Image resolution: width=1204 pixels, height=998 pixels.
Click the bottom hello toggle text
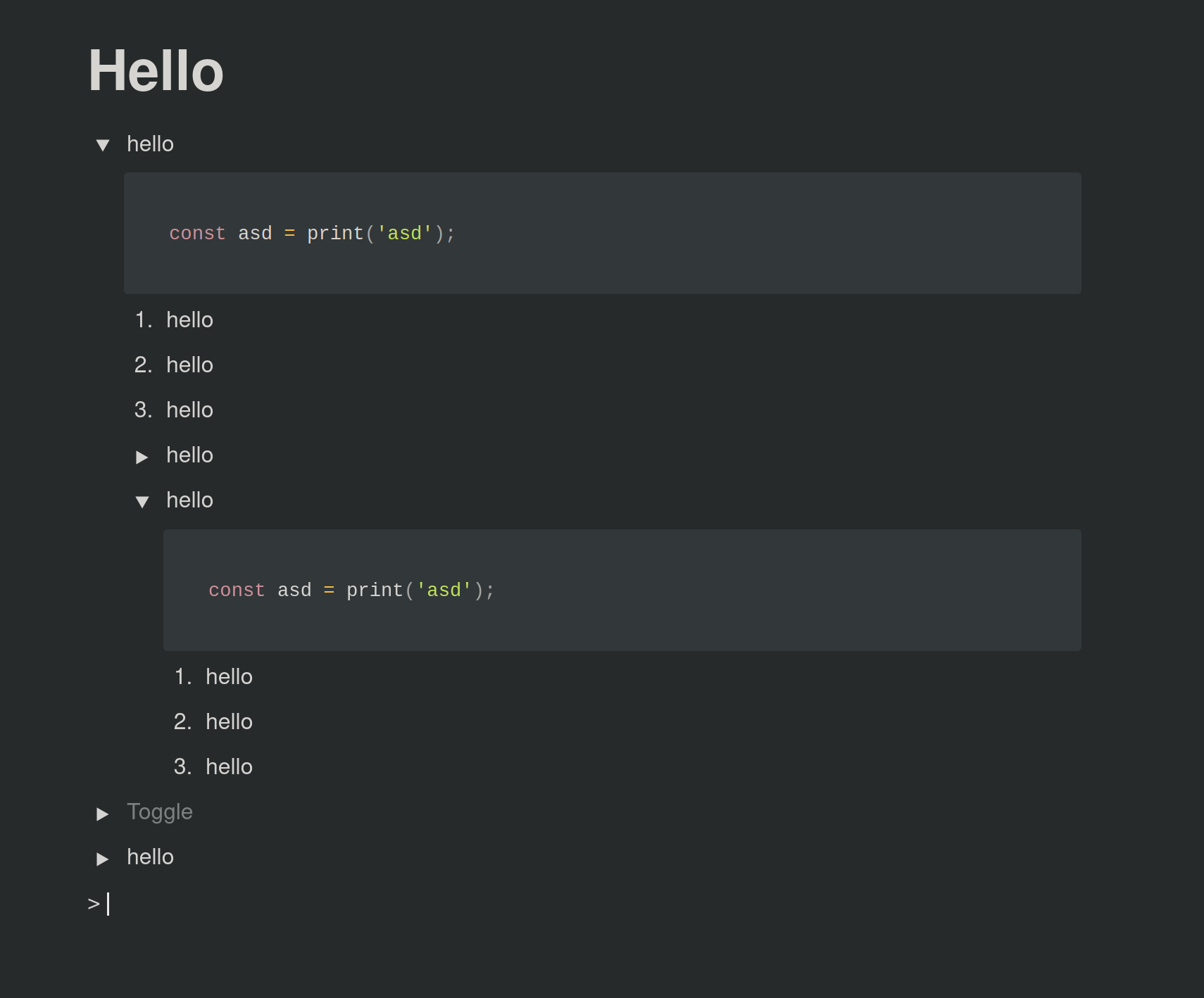(150, 857)
